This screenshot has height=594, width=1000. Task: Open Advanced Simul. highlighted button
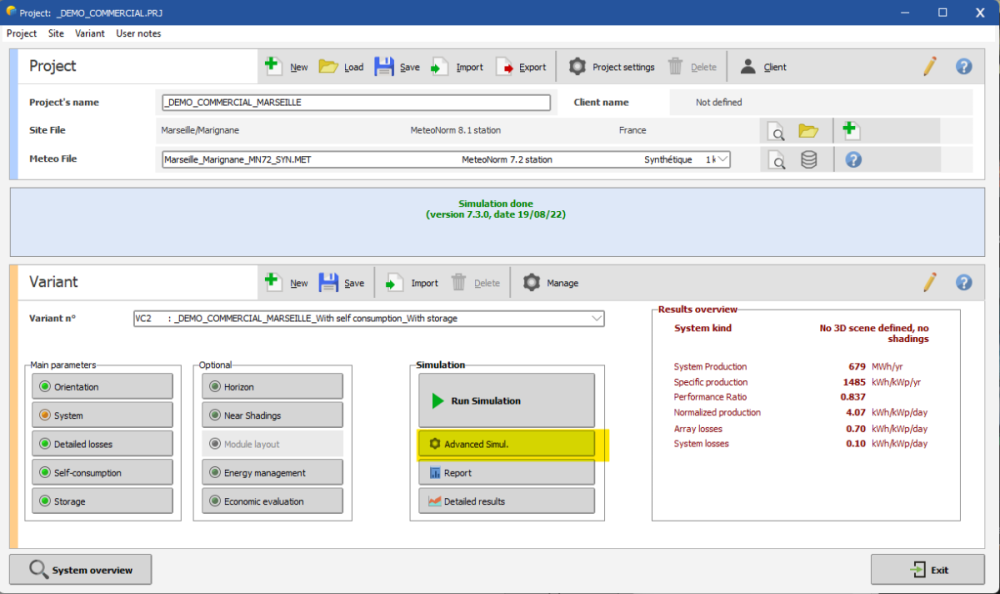506,444
